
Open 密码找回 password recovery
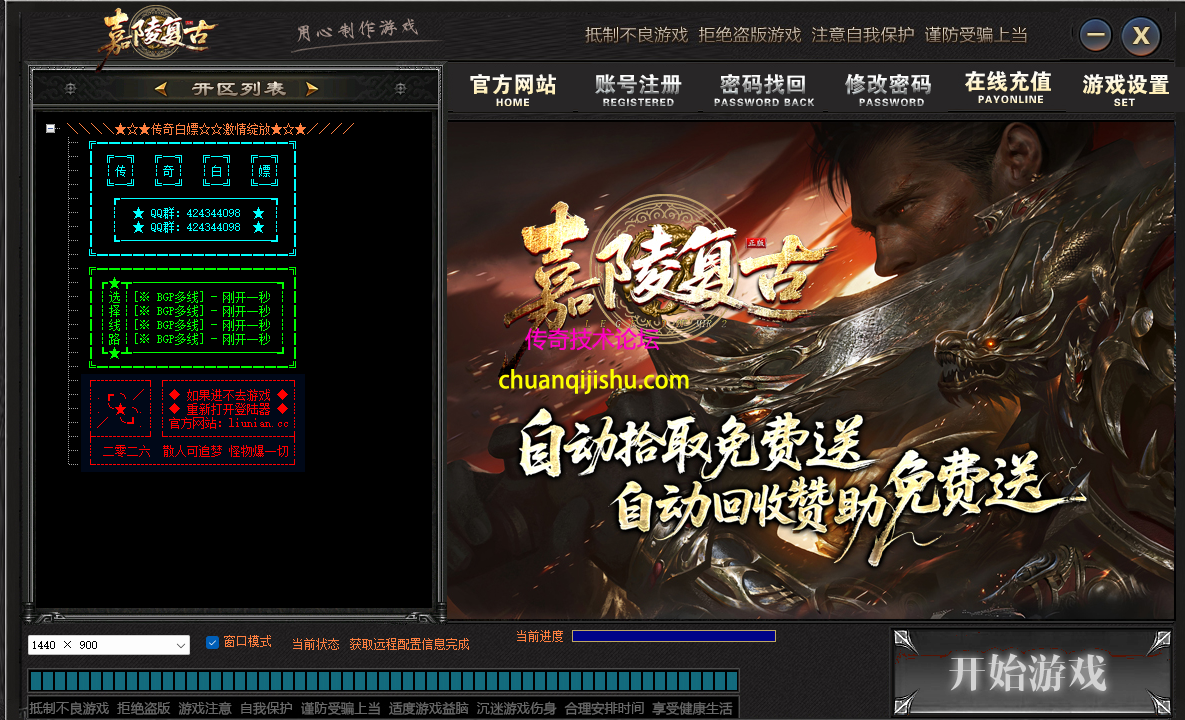[x=763, y=86]
